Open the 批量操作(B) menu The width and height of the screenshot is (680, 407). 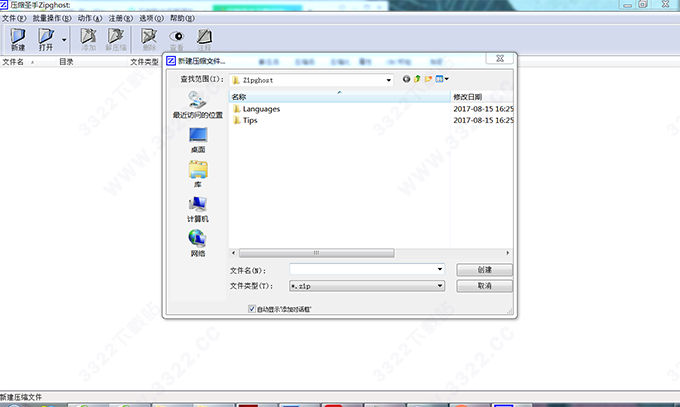point(52,18)
